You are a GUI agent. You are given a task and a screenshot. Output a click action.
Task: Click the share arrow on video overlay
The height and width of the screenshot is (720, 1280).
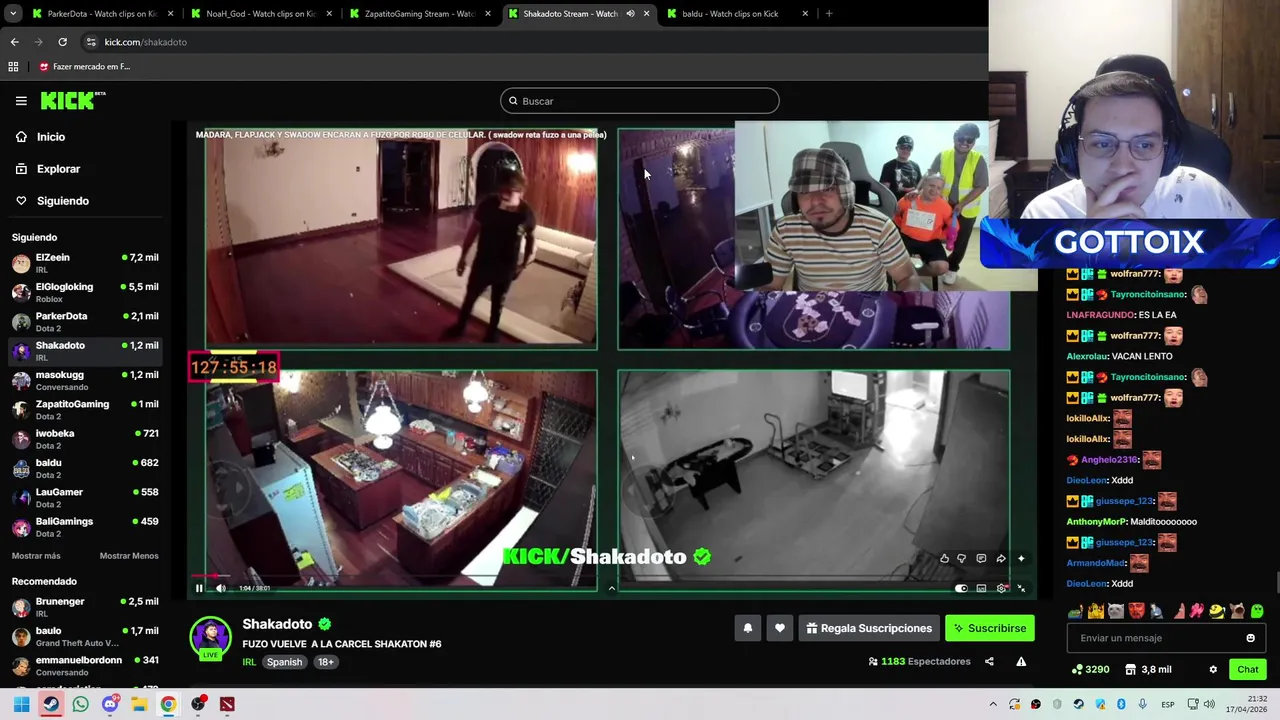coord(1001,559)
